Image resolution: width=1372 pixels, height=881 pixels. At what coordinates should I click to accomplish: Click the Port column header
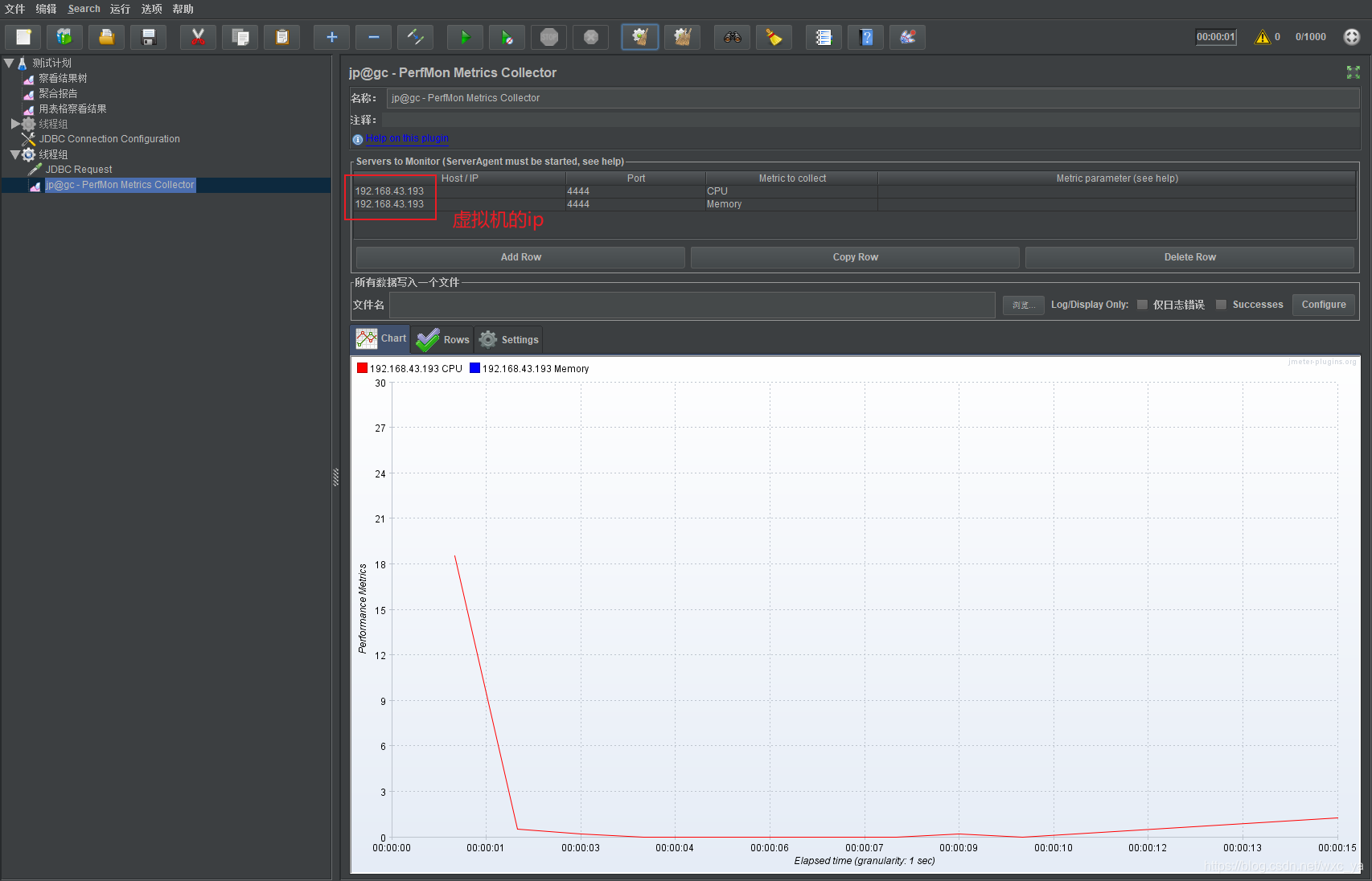[635, 178]
